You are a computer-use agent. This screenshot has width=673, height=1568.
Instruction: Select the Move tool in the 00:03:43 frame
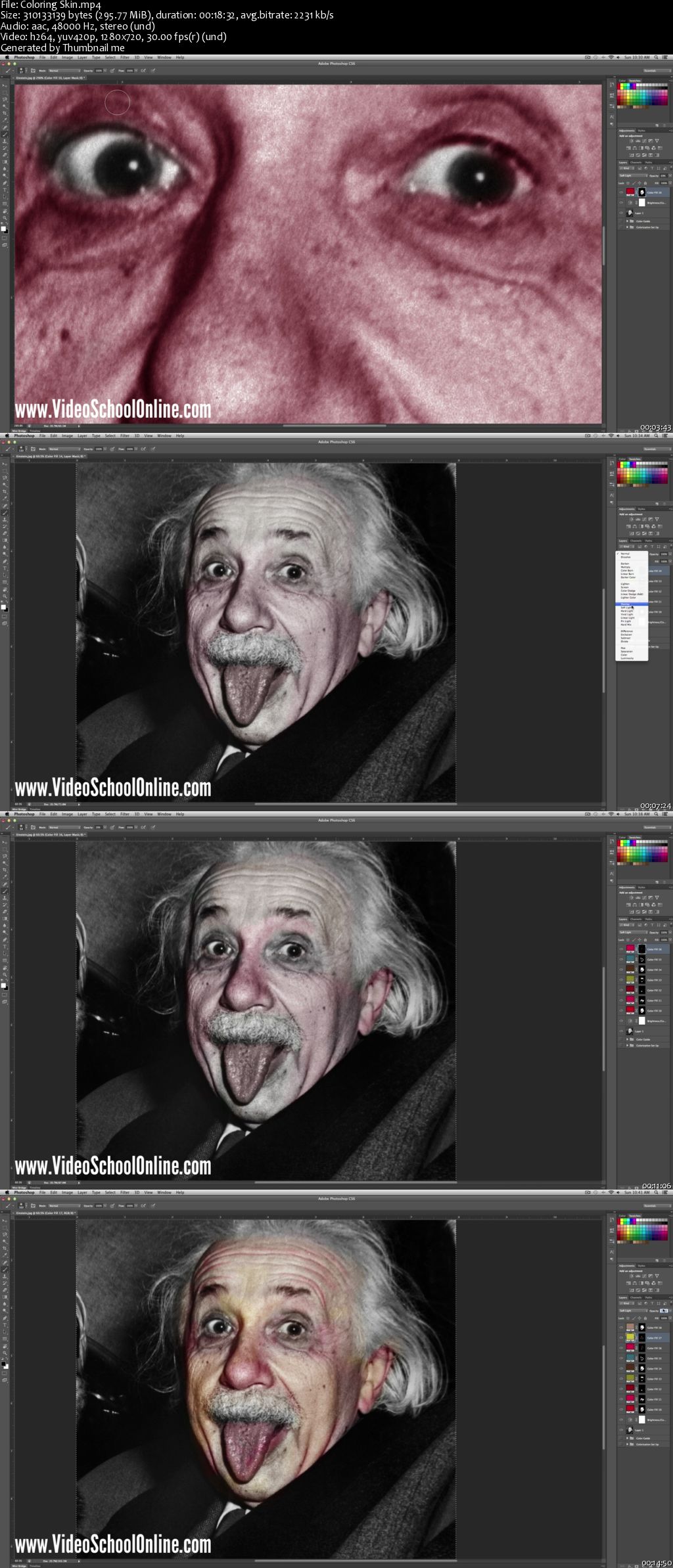(x=5, y=85)
